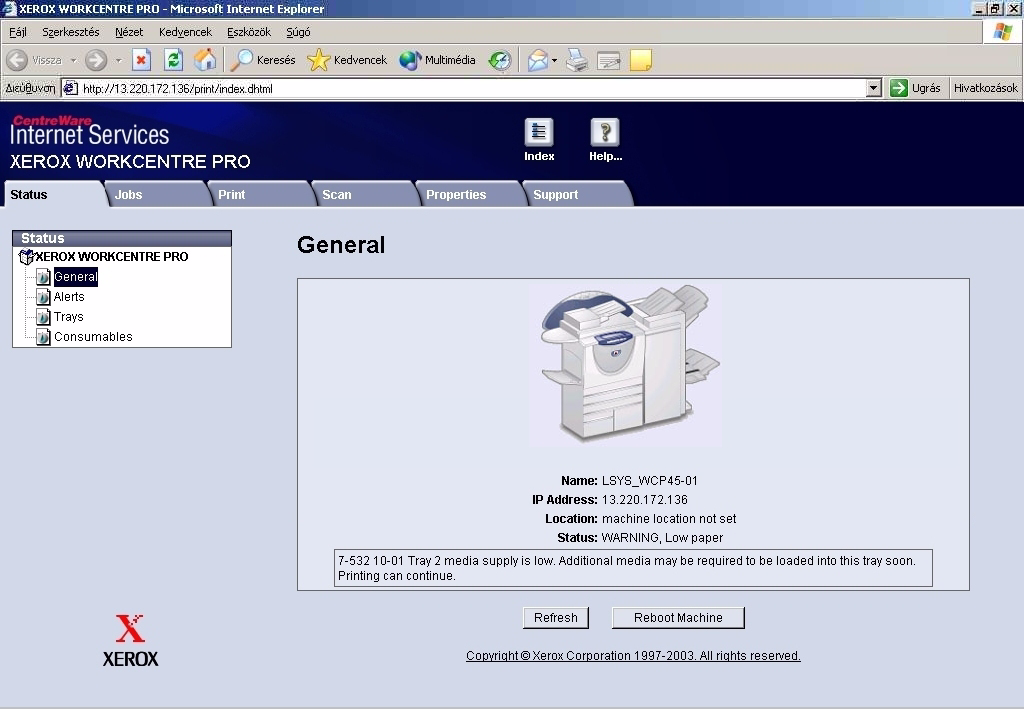This screenshot has width=1024, height=709.
Task: Click the name value LSYS_WCP45-01
Action: pyautogui.click(x=649, y=481)
